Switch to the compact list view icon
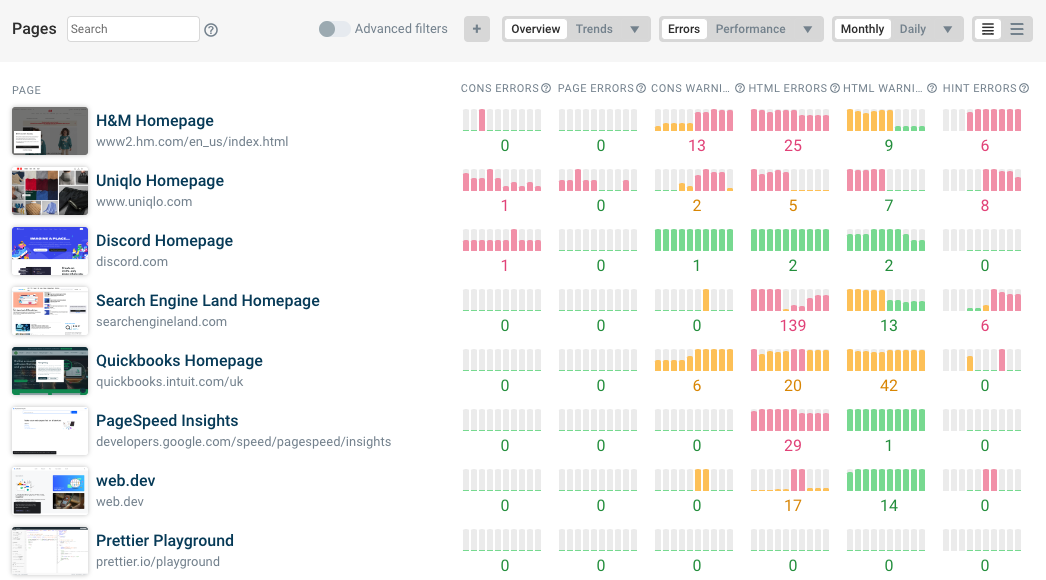 click(987, 29)
